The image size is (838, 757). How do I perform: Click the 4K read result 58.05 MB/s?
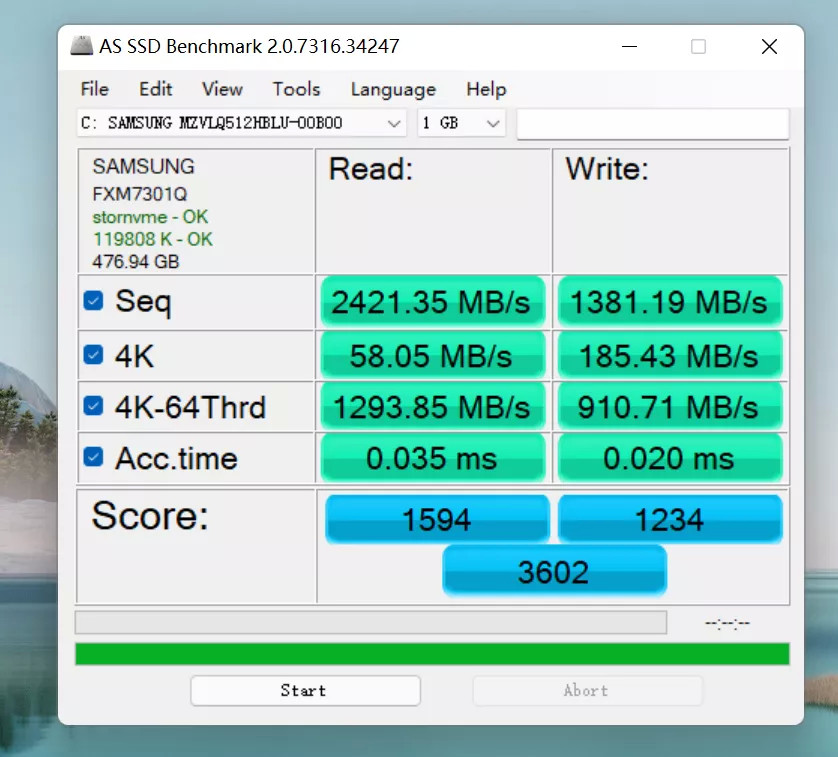click(x=433, y=355)
